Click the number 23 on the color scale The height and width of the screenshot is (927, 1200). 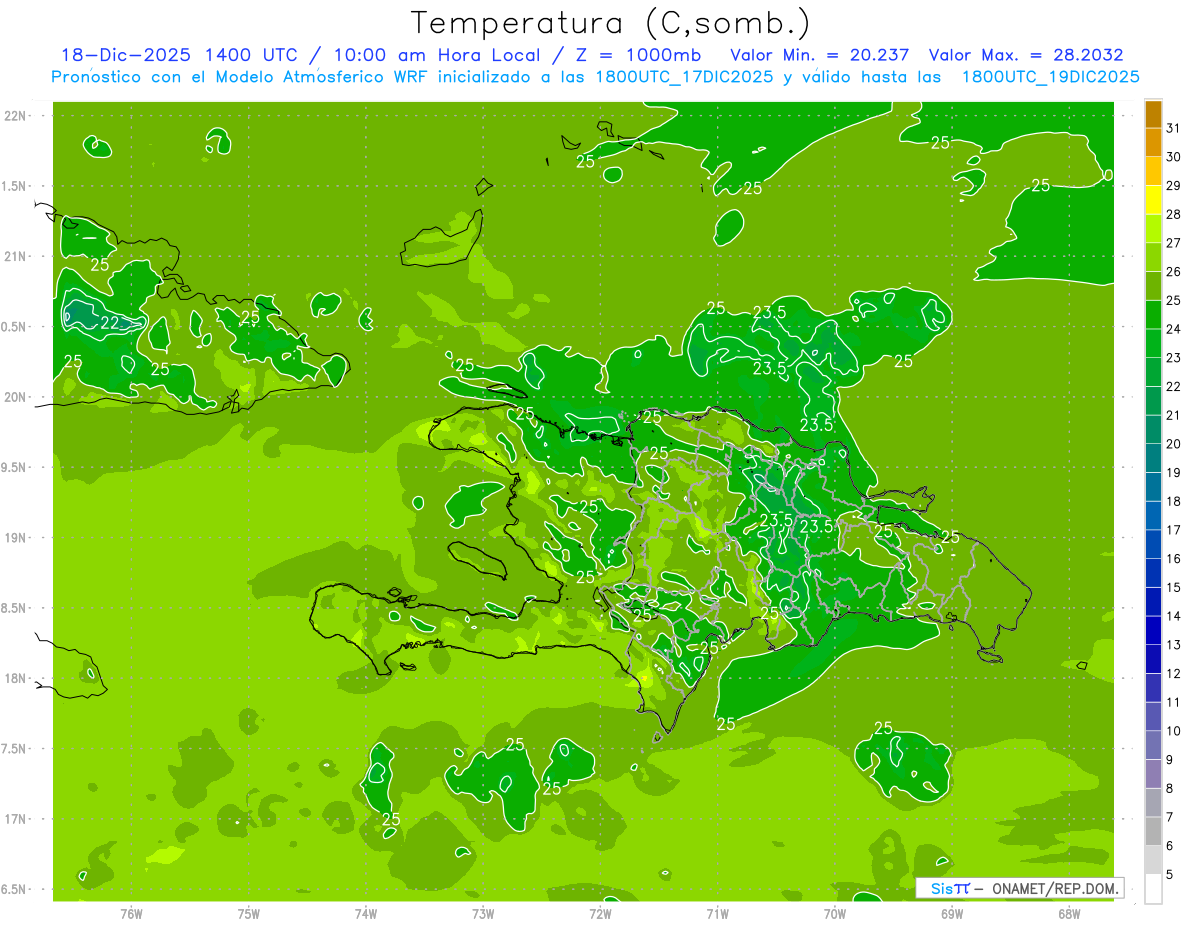pyautogui.click(x=1173, y=357)
